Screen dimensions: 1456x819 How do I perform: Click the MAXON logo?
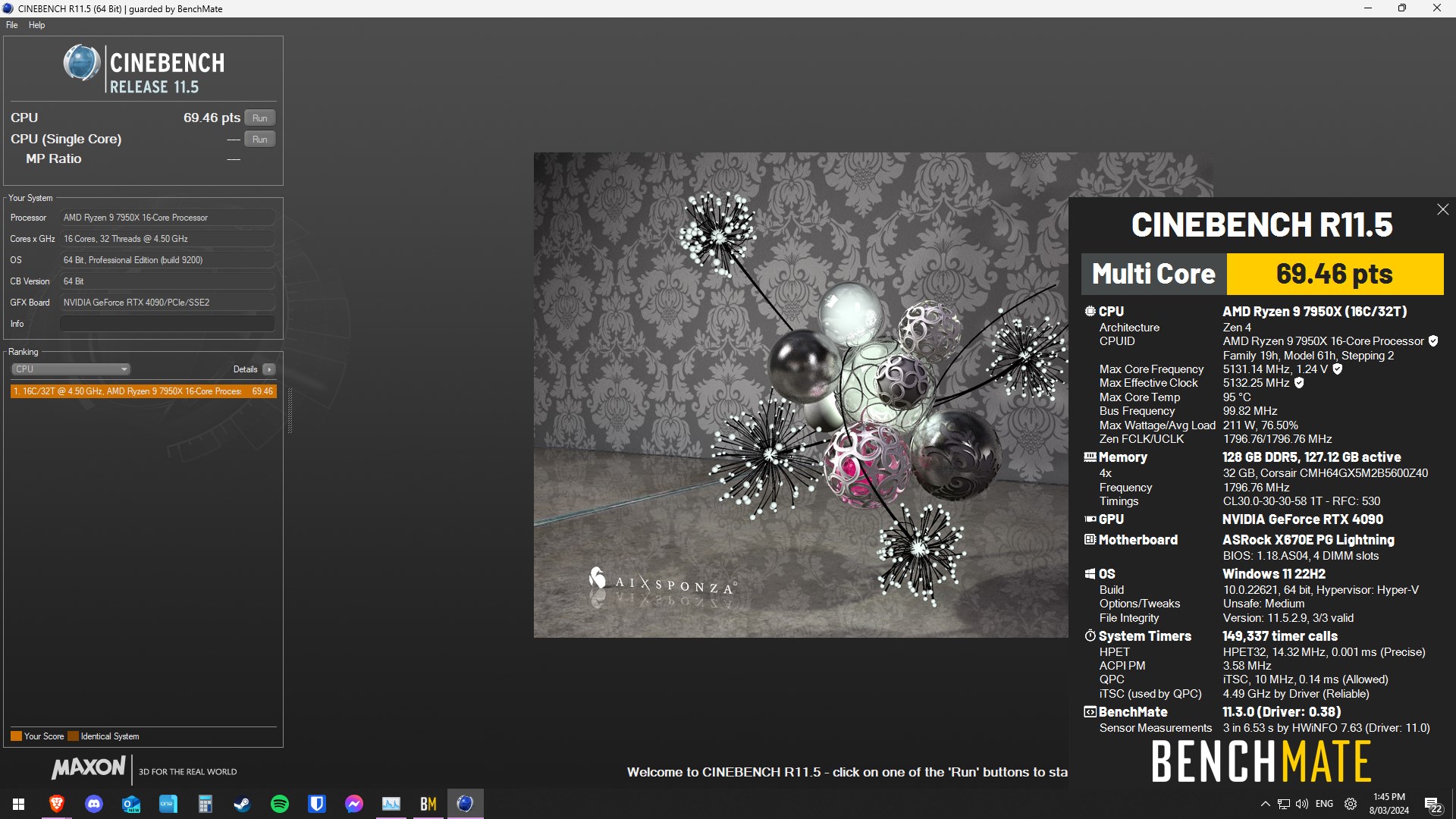[89, 767]
